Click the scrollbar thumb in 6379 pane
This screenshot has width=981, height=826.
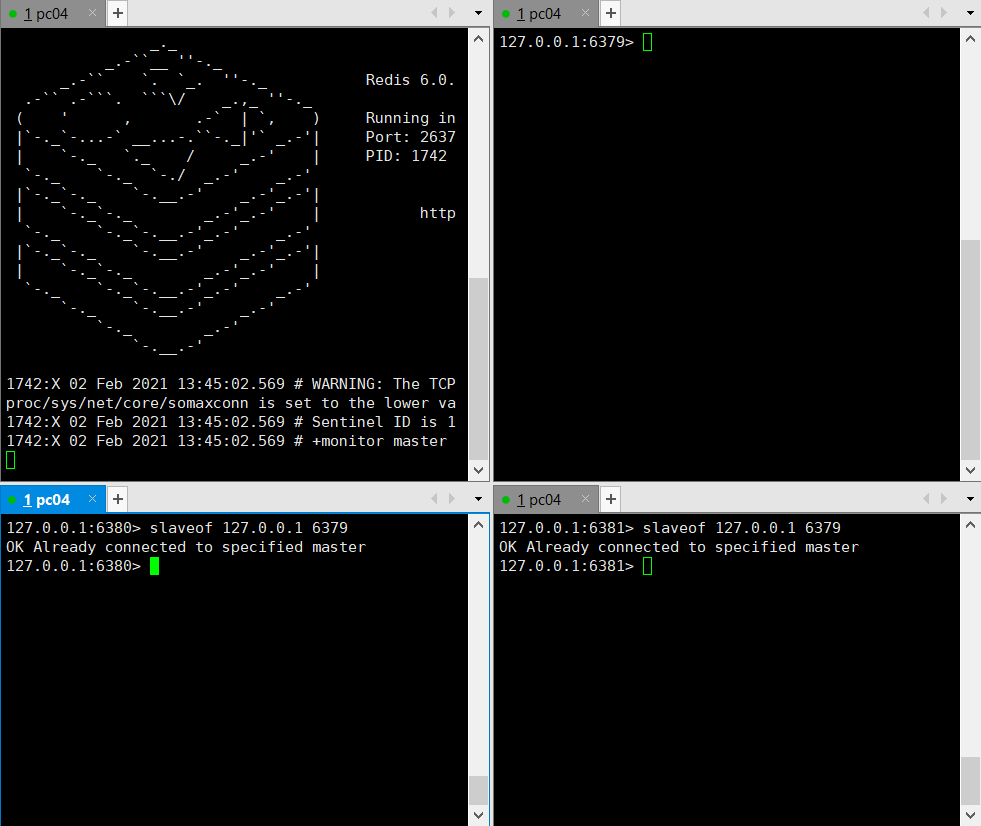(x=970, y=349)
